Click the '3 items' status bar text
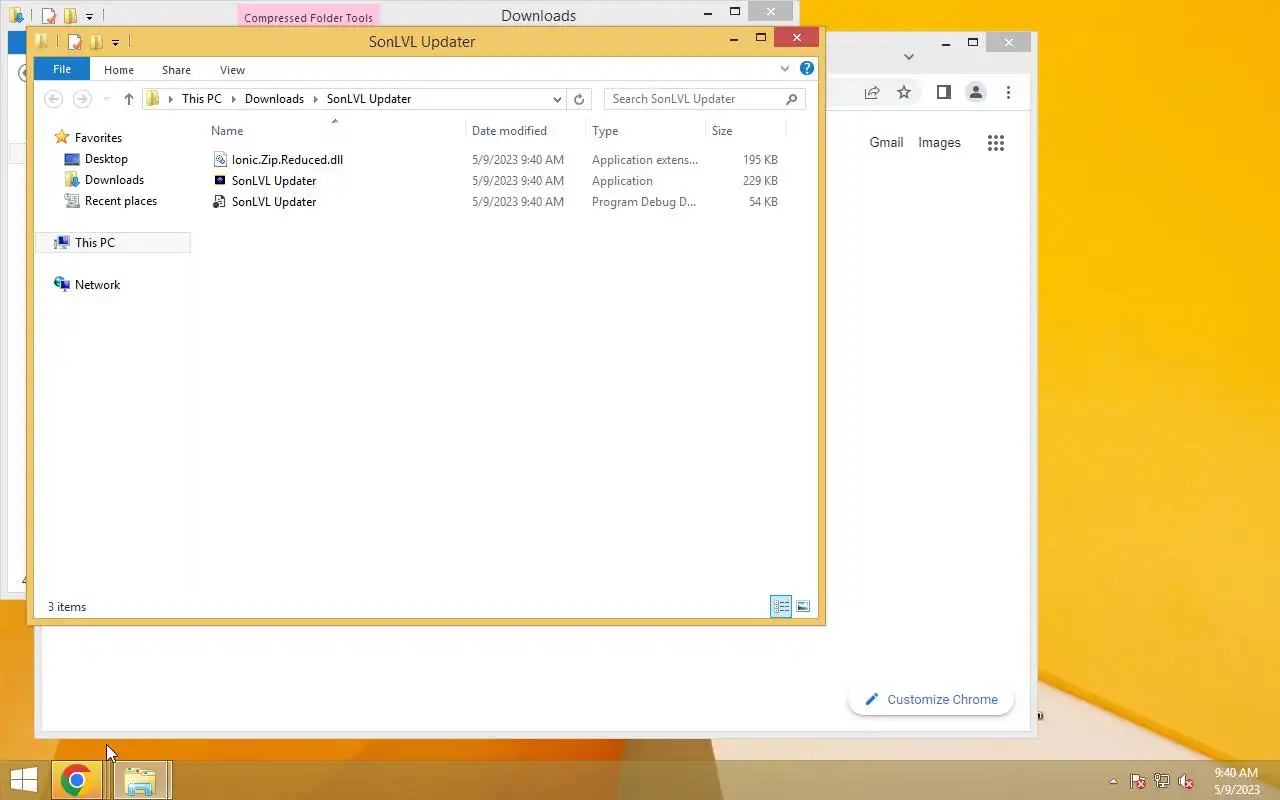The height and width of the screenshot is (800, 1280). 67,607
